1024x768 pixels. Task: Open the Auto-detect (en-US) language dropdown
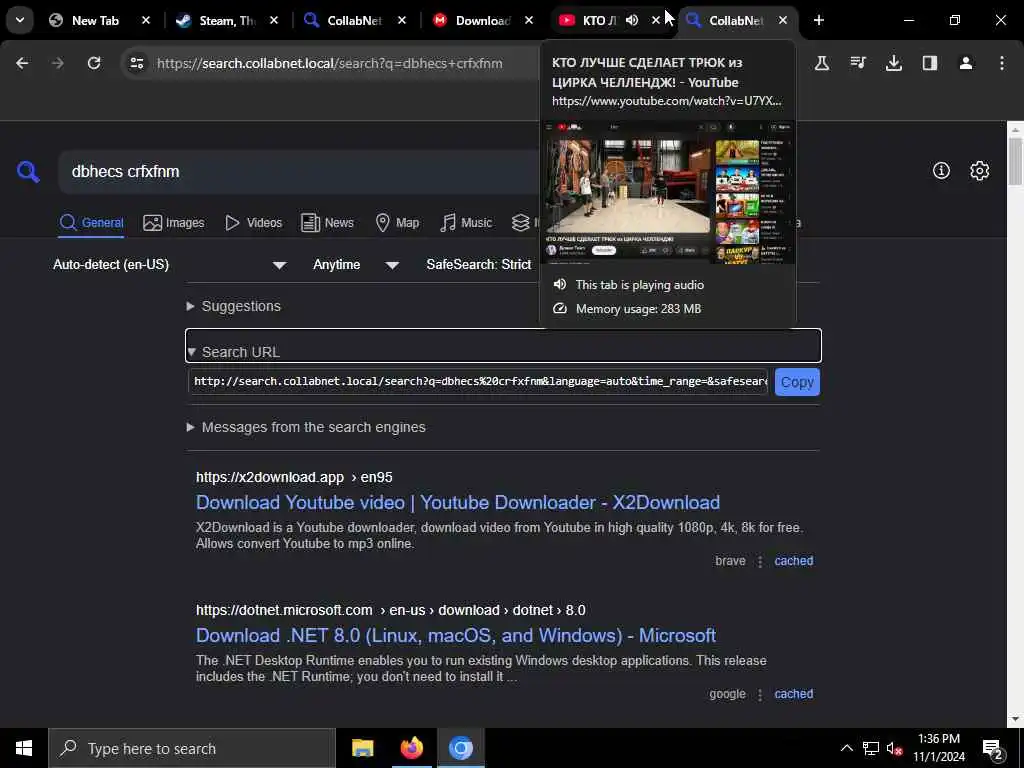[170, 264]
